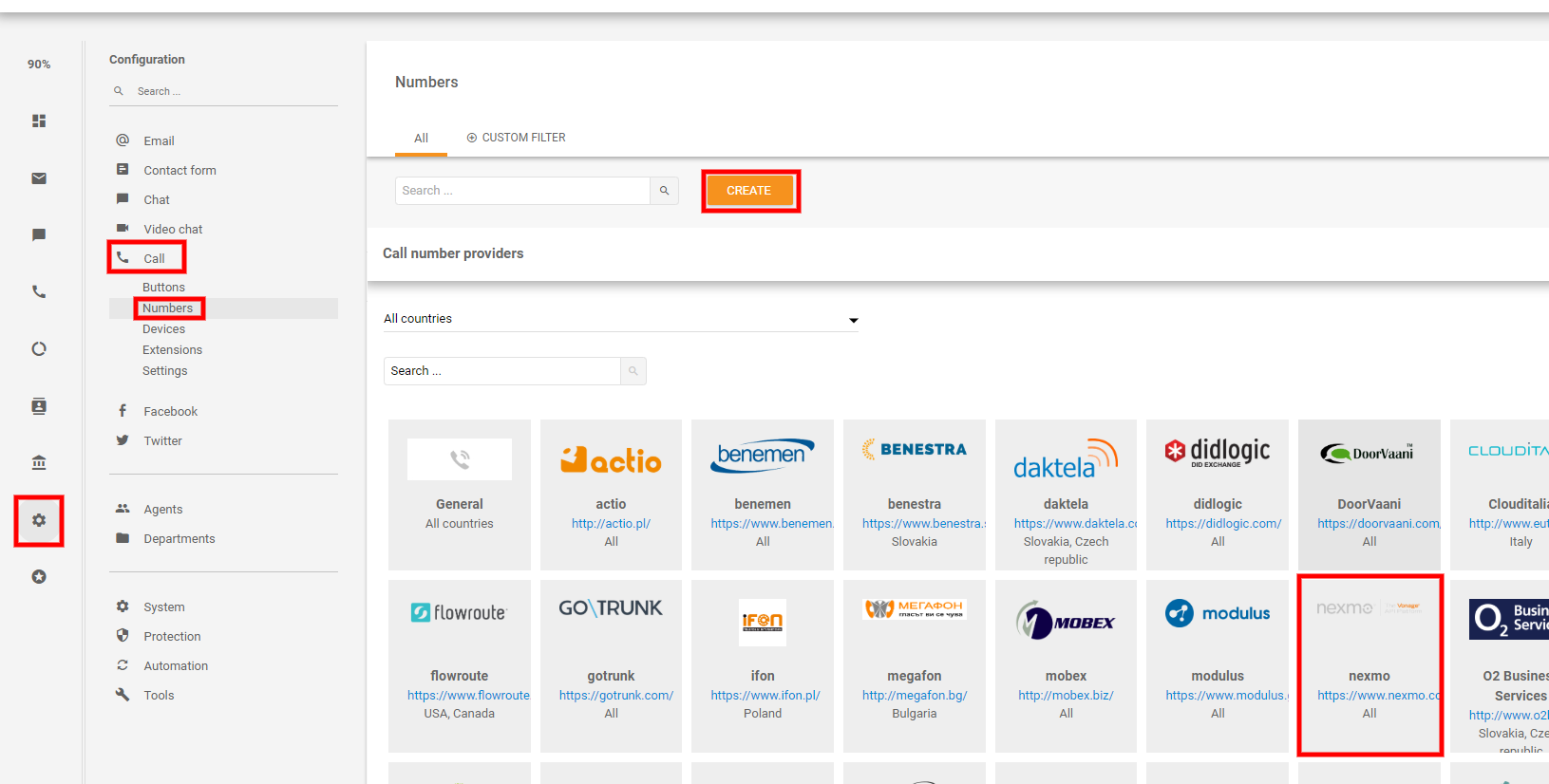Open the Devices submenu item
The height and width of the screenshot is (784, 1549).
click(x=163, y=328)
